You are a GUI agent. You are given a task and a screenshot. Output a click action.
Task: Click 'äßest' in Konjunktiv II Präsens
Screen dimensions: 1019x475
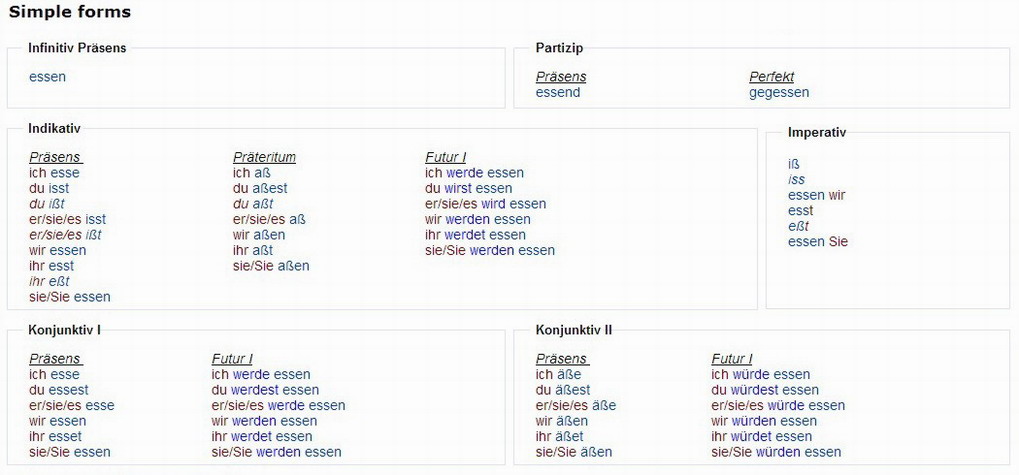572,390
